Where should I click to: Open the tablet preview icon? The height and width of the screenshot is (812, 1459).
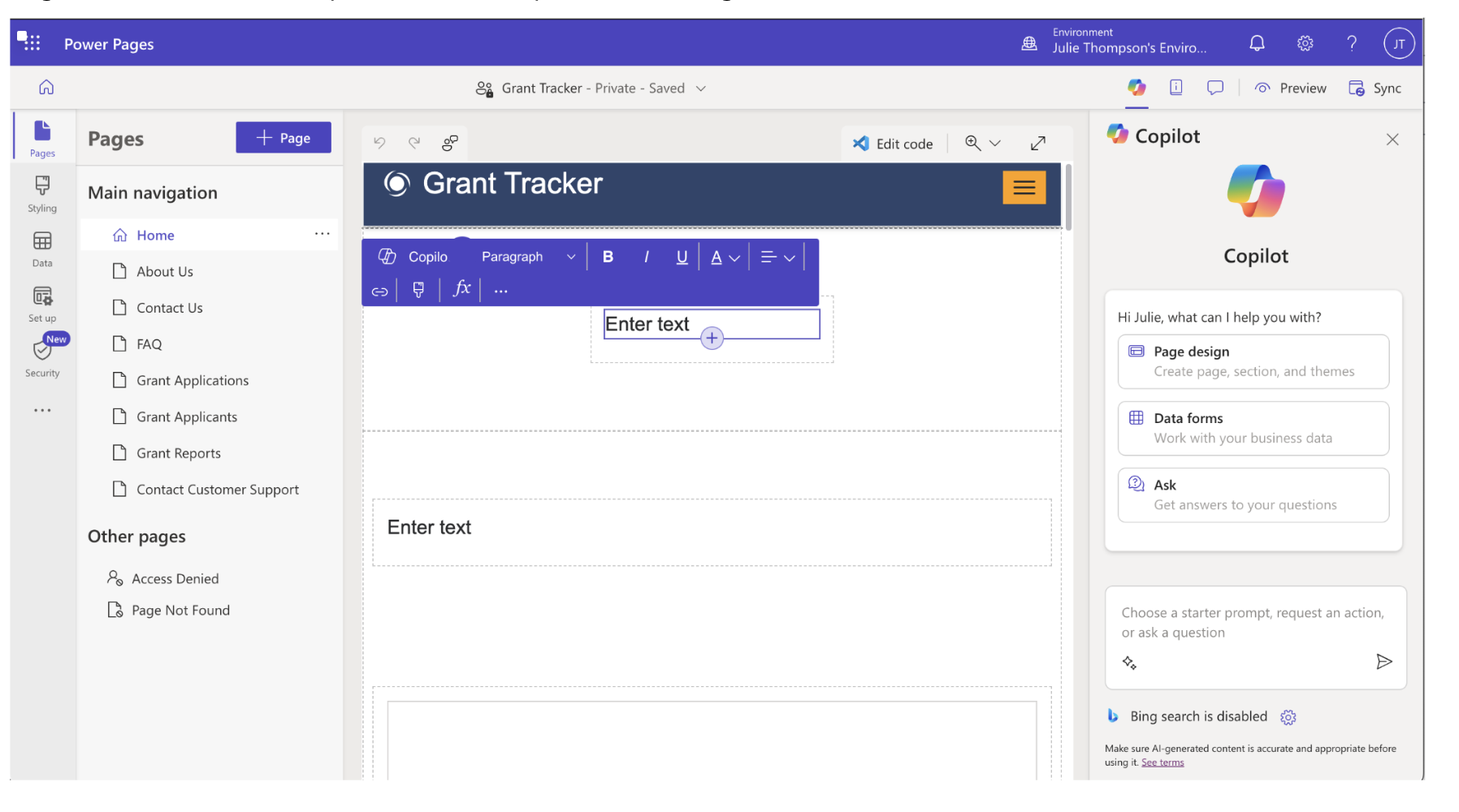coord(1175,88)
